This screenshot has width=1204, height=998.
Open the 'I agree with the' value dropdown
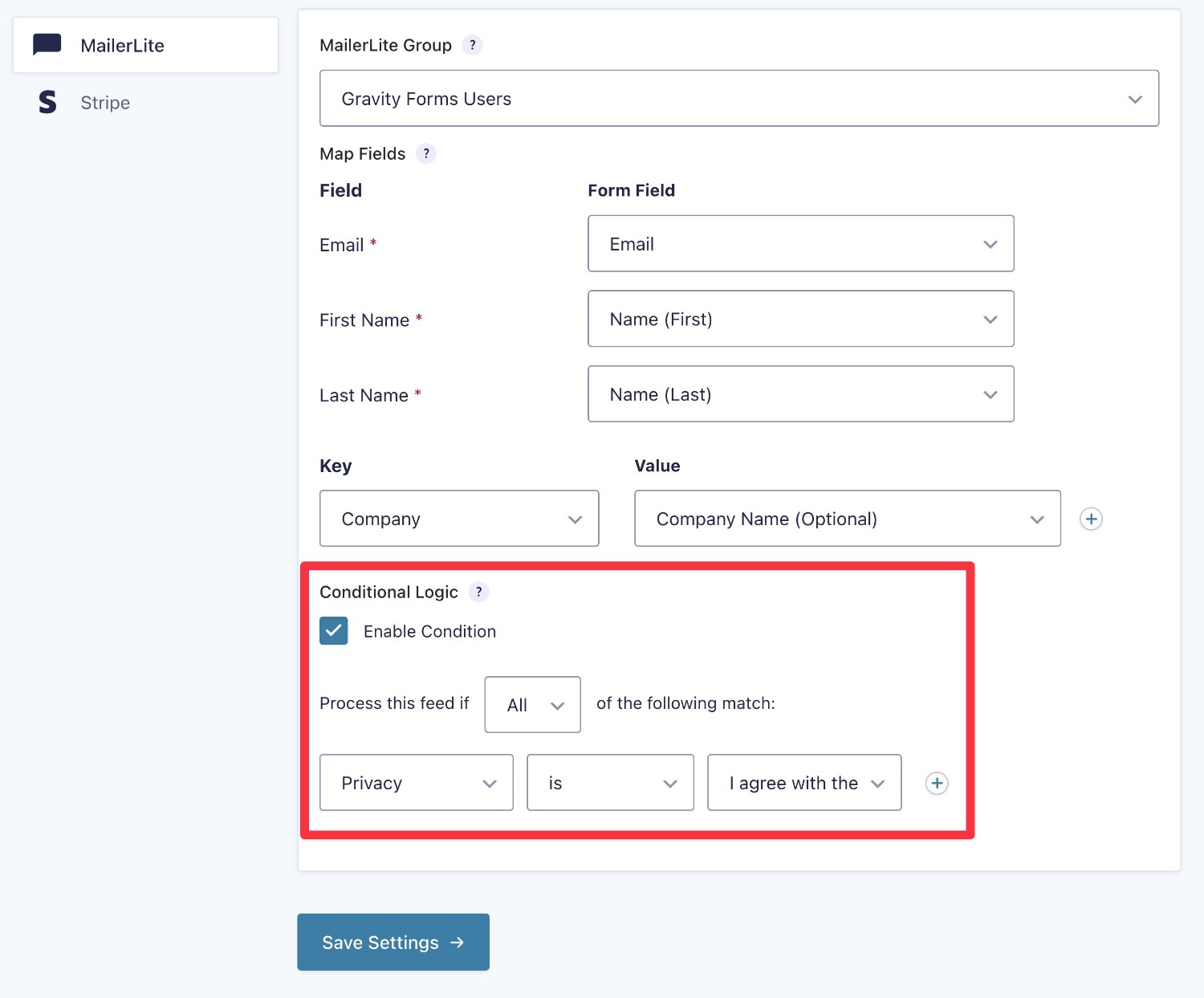point(804,782)
